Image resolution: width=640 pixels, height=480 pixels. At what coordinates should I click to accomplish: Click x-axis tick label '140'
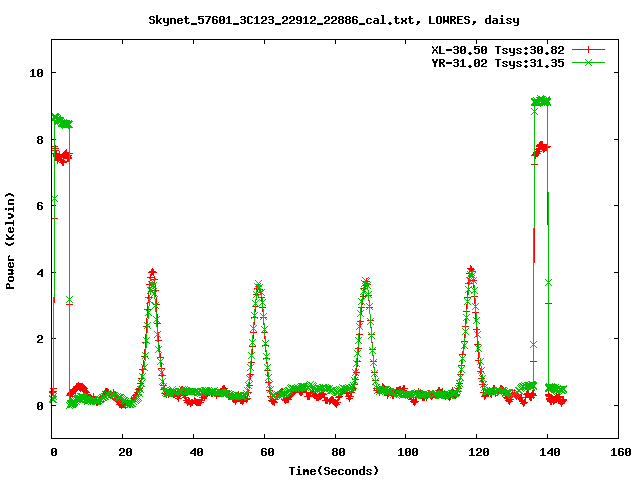(x=550, y=452)
